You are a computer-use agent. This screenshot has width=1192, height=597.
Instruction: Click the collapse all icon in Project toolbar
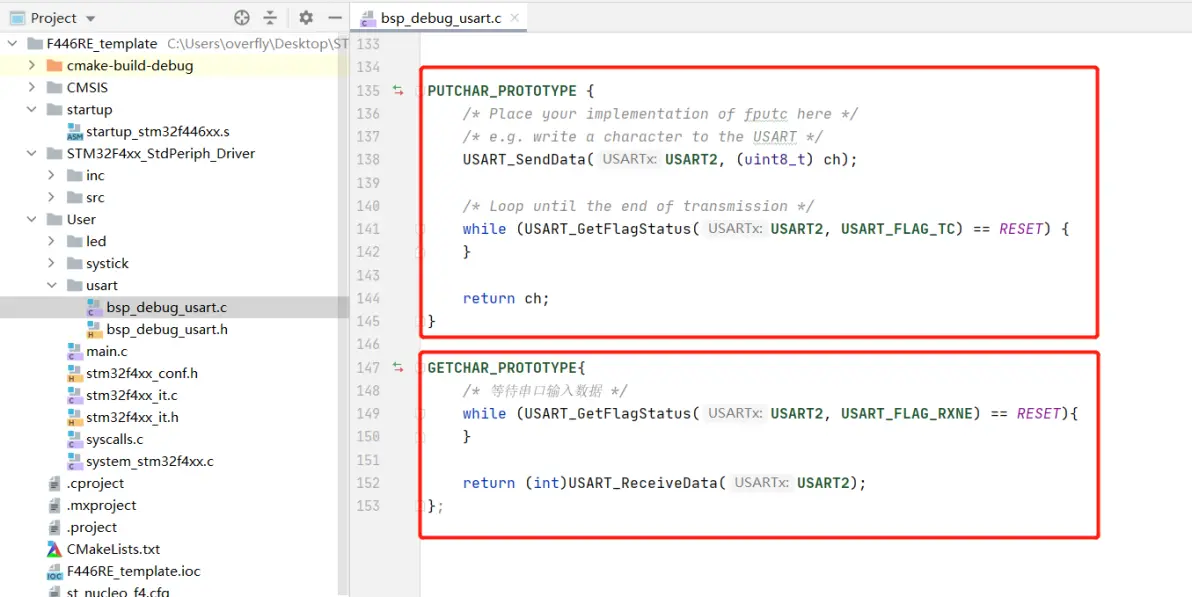pos(270,18)
